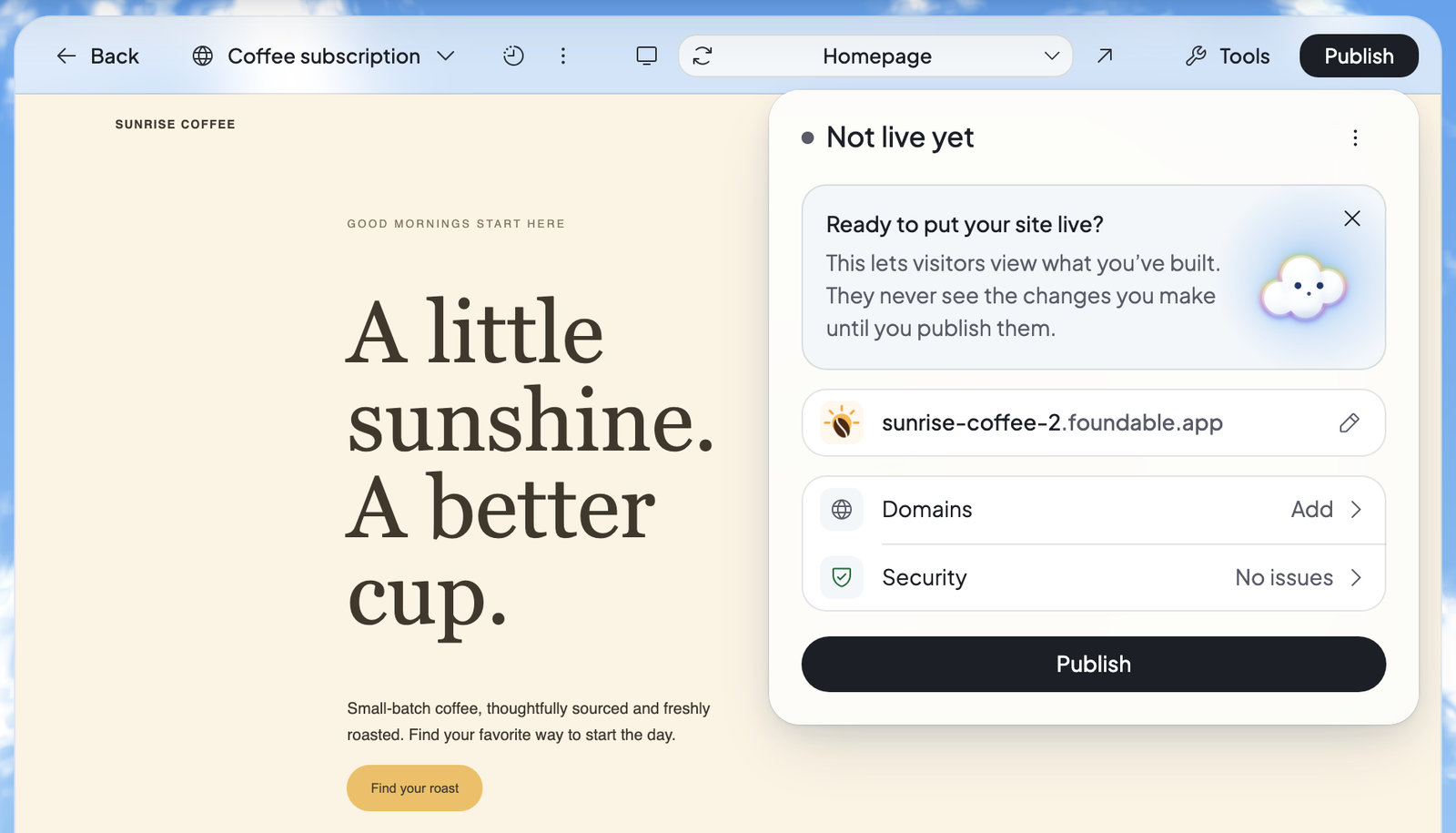Open the Not live yet panel options menu
Image resolution: width=1456 pixels, height=833 pixels.
(x=1355, y=137)
